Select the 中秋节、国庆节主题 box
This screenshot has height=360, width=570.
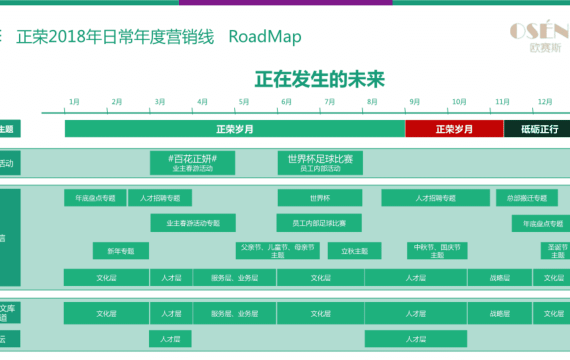[437, 251]
